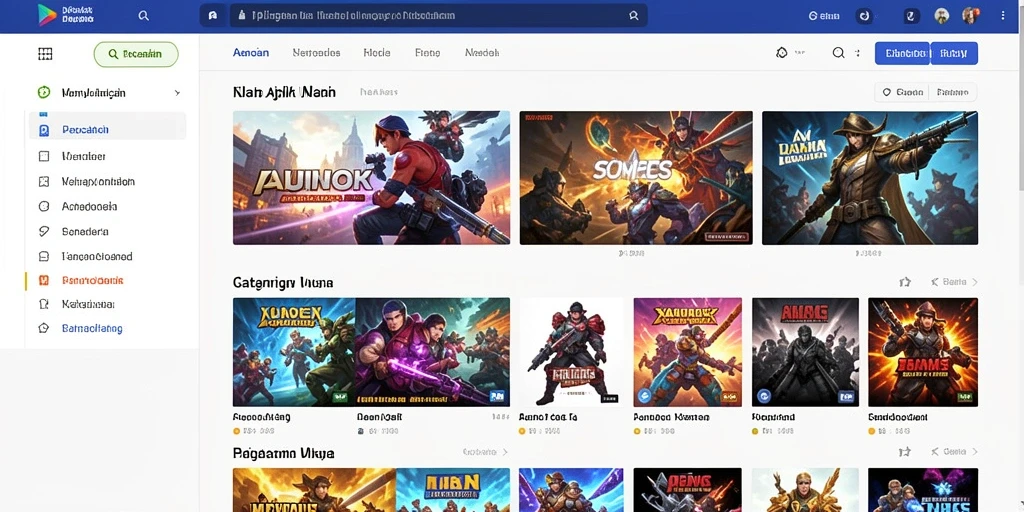
Task: Open the G ëina account link
Action: (x=824, y=16)
